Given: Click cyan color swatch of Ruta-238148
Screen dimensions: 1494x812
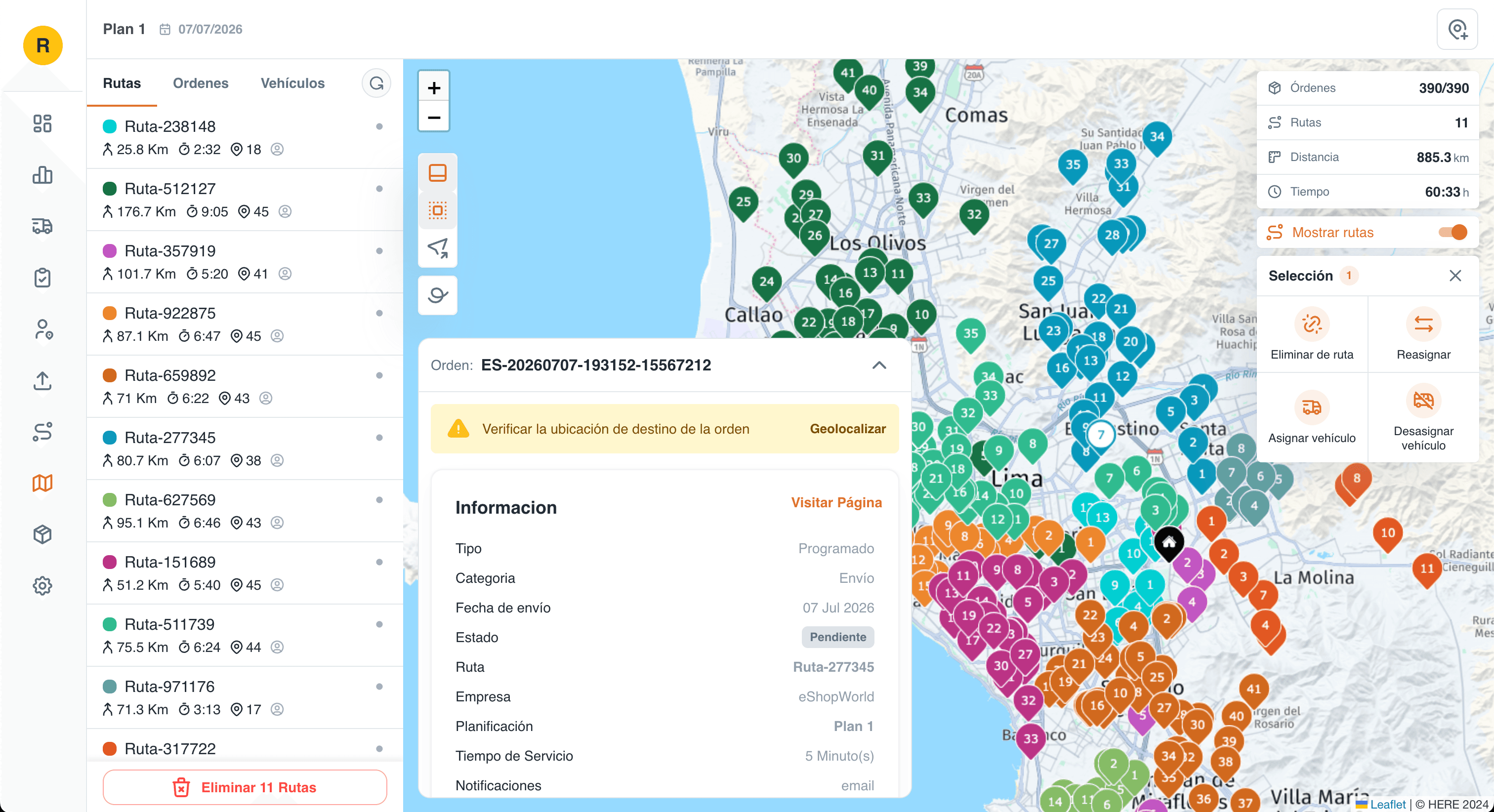Looking at the screenshot, I should point(110,126).
